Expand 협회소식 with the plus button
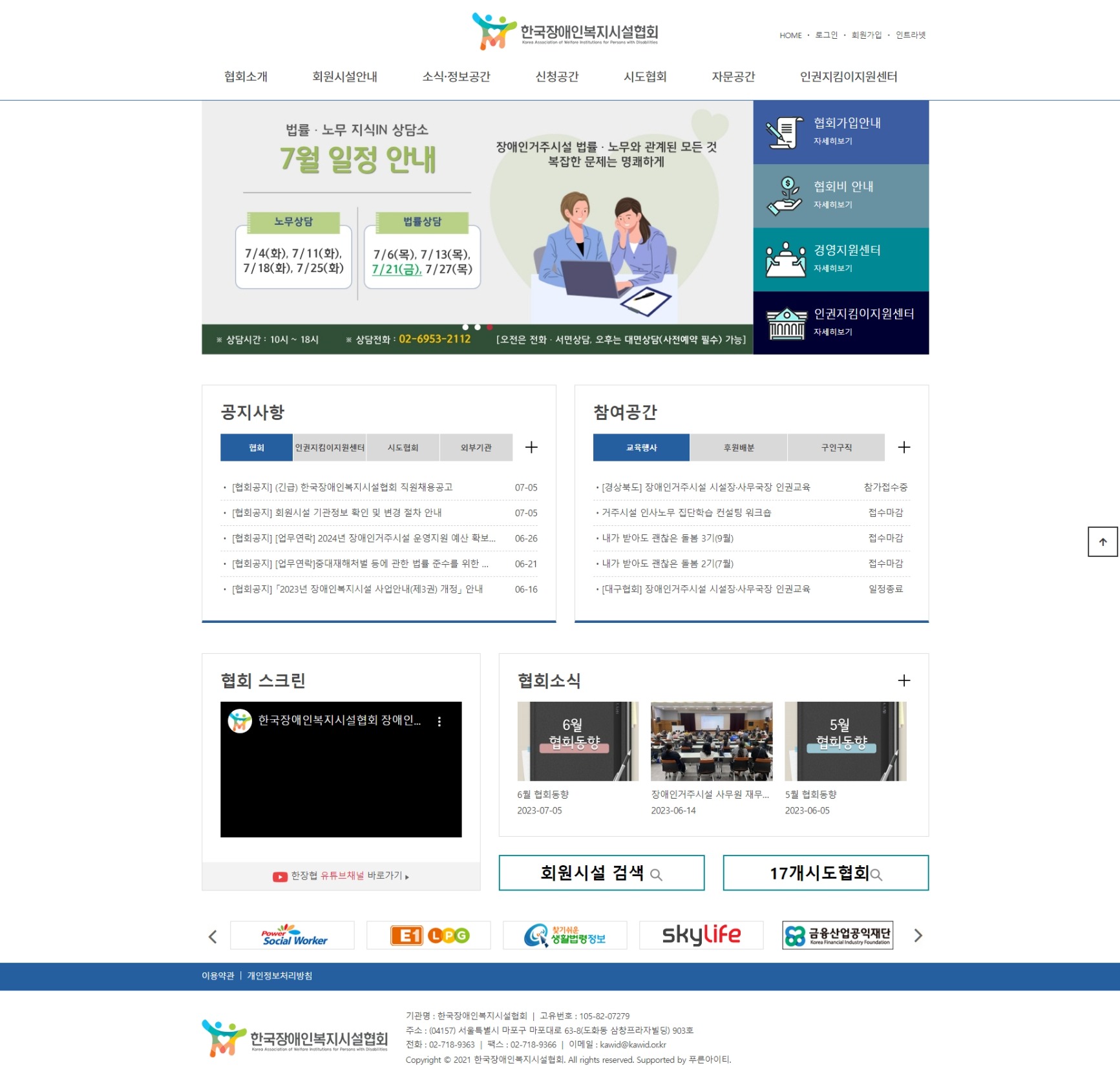The width and height of the screenshot is (1120, 1090). (903, 680)
